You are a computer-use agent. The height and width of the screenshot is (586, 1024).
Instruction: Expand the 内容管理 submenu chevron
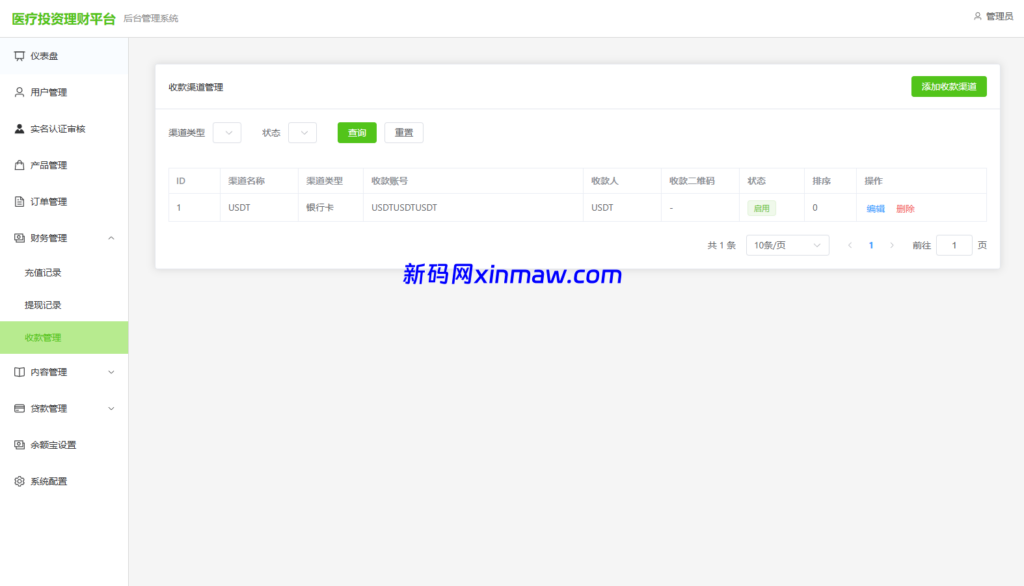[x=111, y=372]
